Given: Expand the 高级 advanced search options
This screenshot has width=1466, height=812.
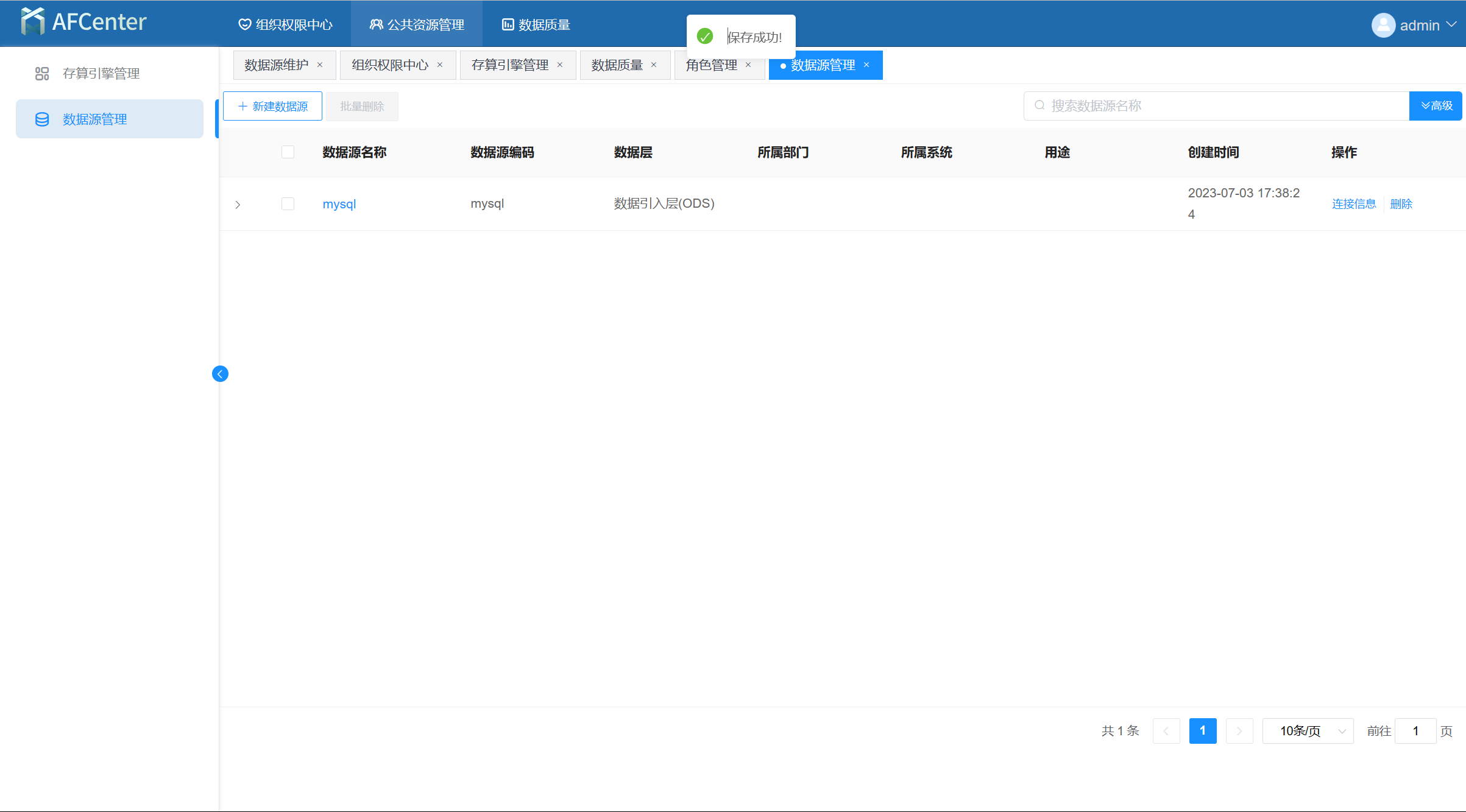Looking at the screenshot, I should [x=1436, y=106].
